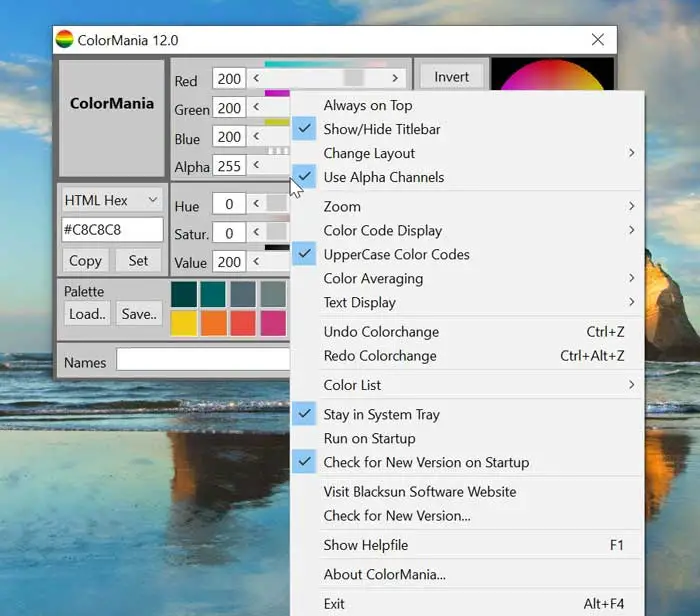The width and height of the screenshot is (700, 616).
Task: Click the ColorMania rainbow app icon in titlebar
Action: (x=64, y=39)
